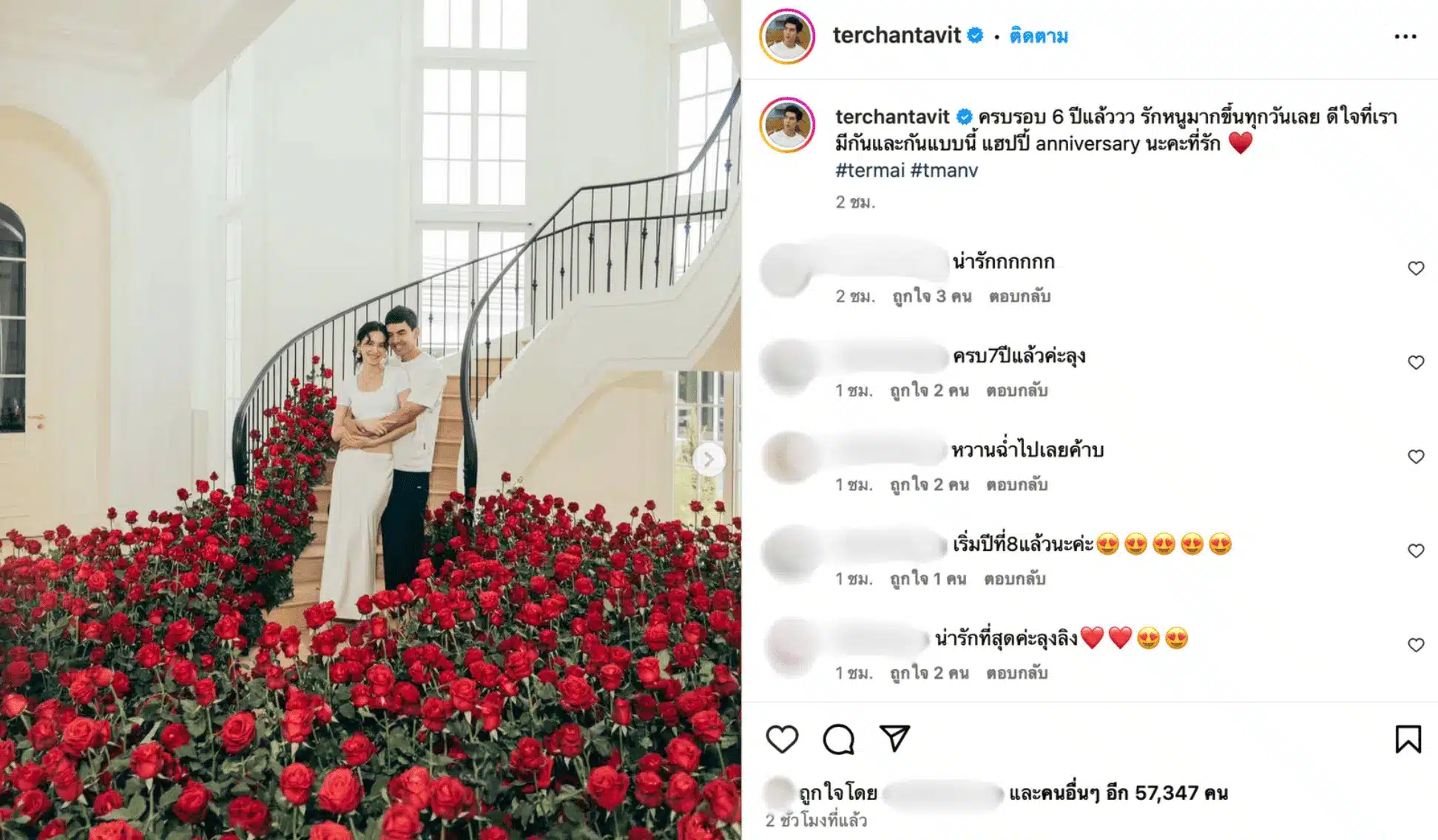The height and width of the screenshot is (840, 1438).
Task: Share the post via paper plane icon
Action: coord(894,738)
